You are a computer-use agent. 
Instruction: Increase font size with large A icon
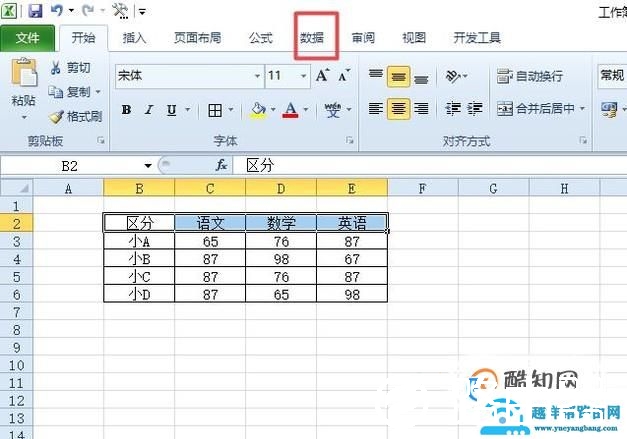pos(322,75)
